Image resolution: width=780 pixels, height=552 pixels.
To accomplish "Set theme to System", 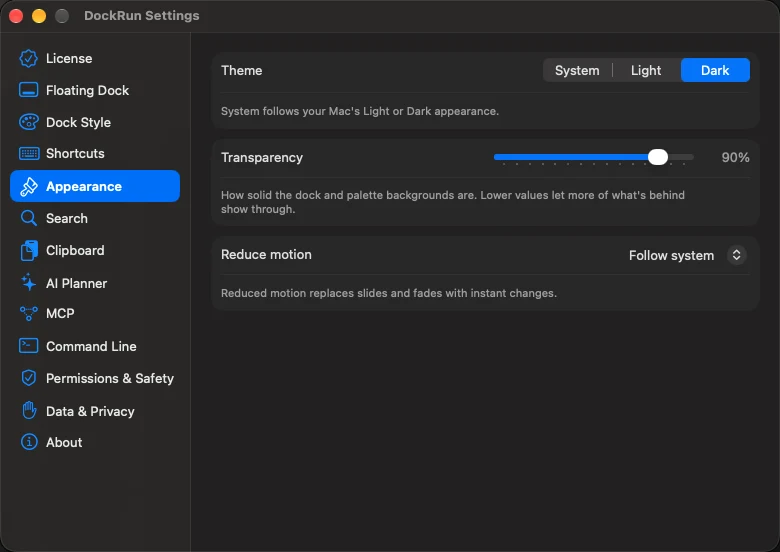I will 577,70.
